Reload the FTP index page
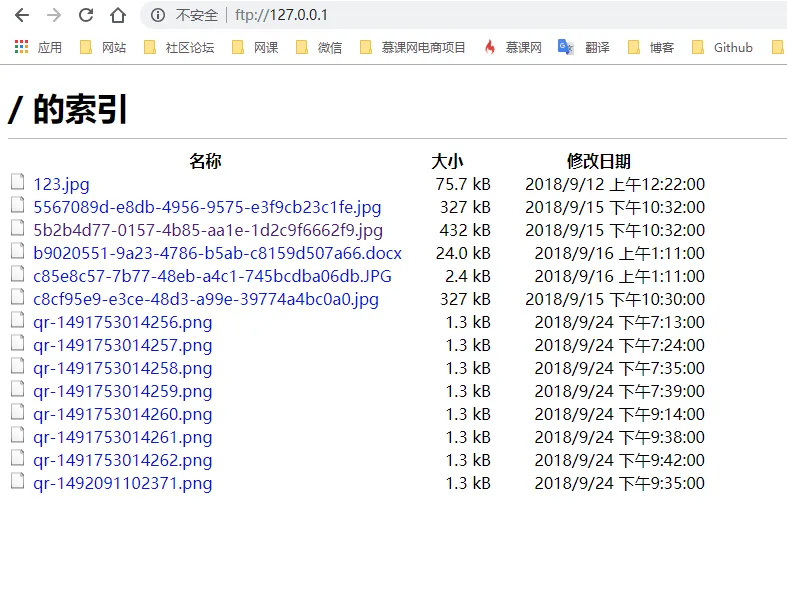 coord(86,15)
